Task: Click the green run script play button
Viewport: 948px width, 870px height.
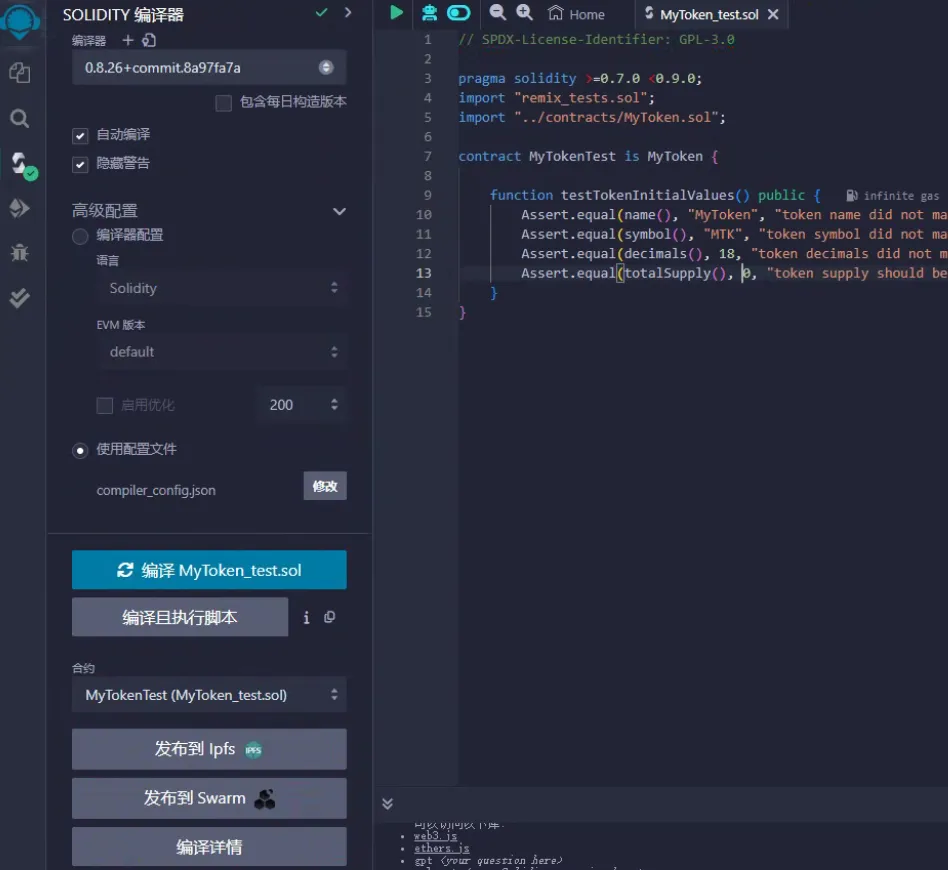Action: (397, 13)
